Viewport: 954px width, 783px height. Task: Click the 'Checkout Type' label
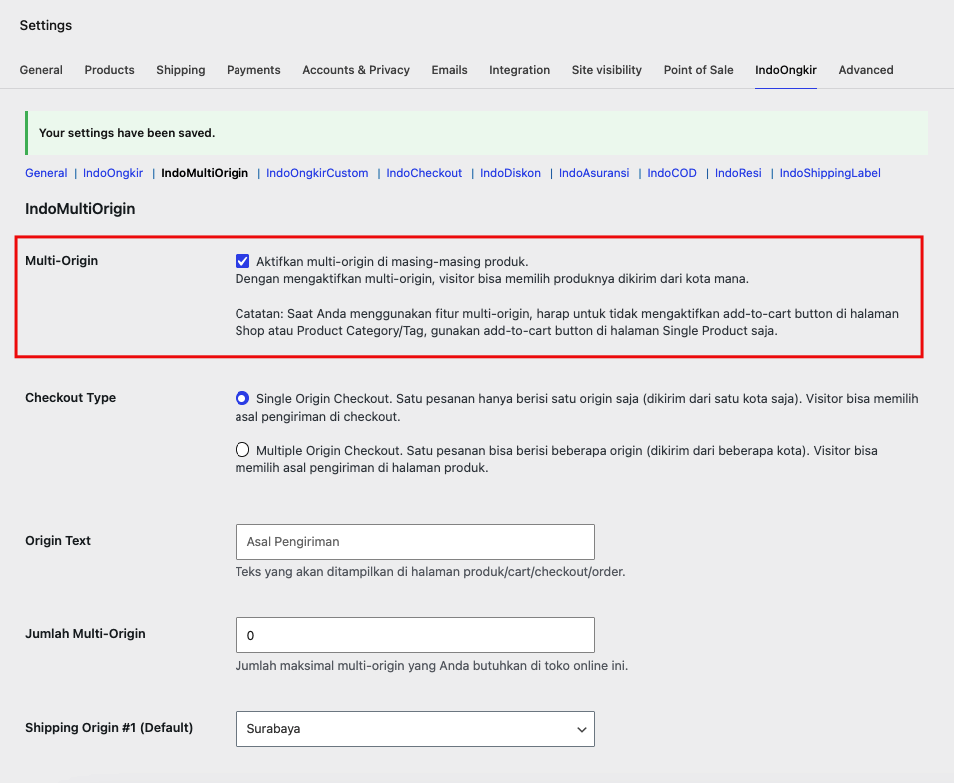tap(71, 398)
